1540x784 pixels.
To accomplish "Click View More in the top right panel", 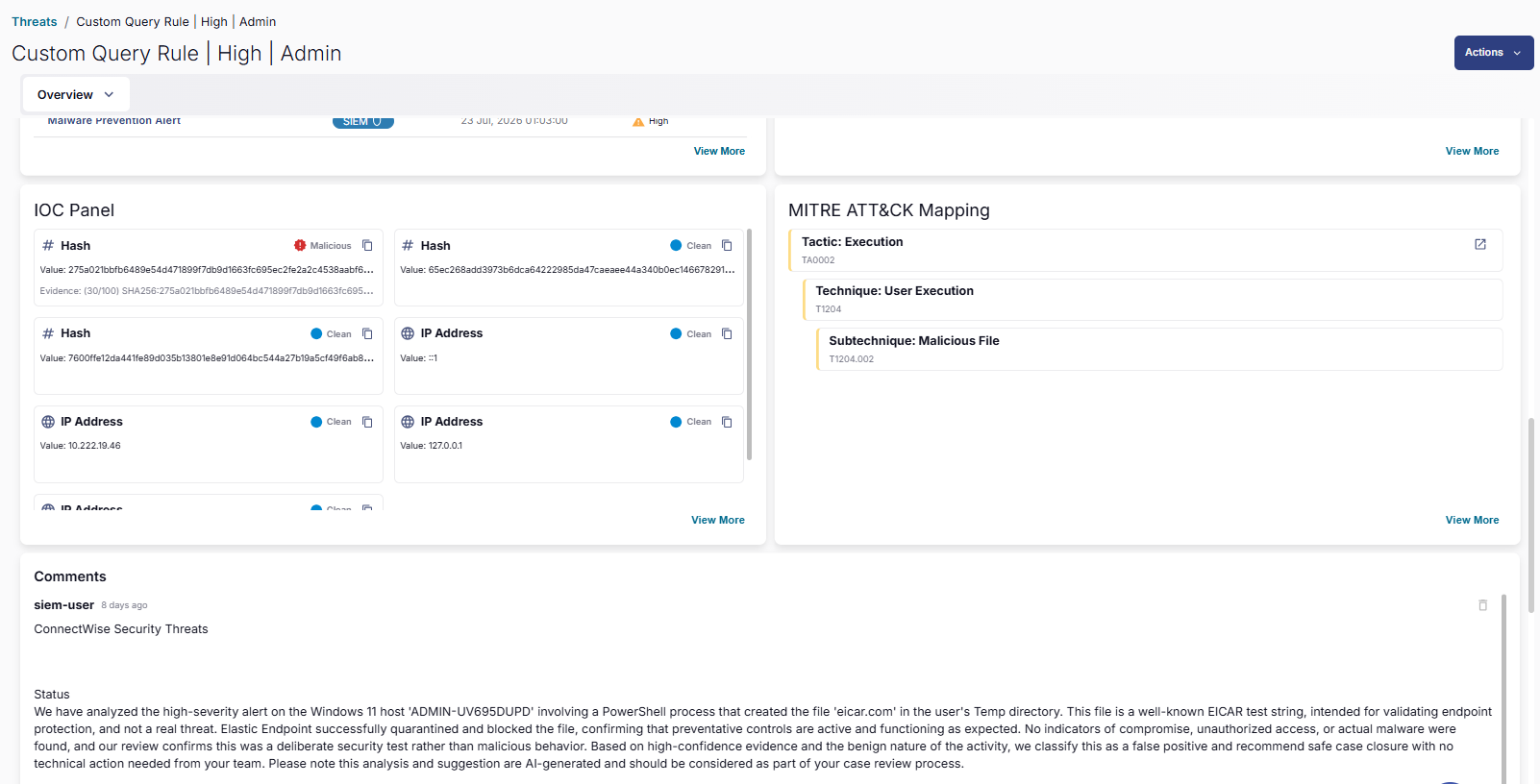I will click(x=1472, y=151).
